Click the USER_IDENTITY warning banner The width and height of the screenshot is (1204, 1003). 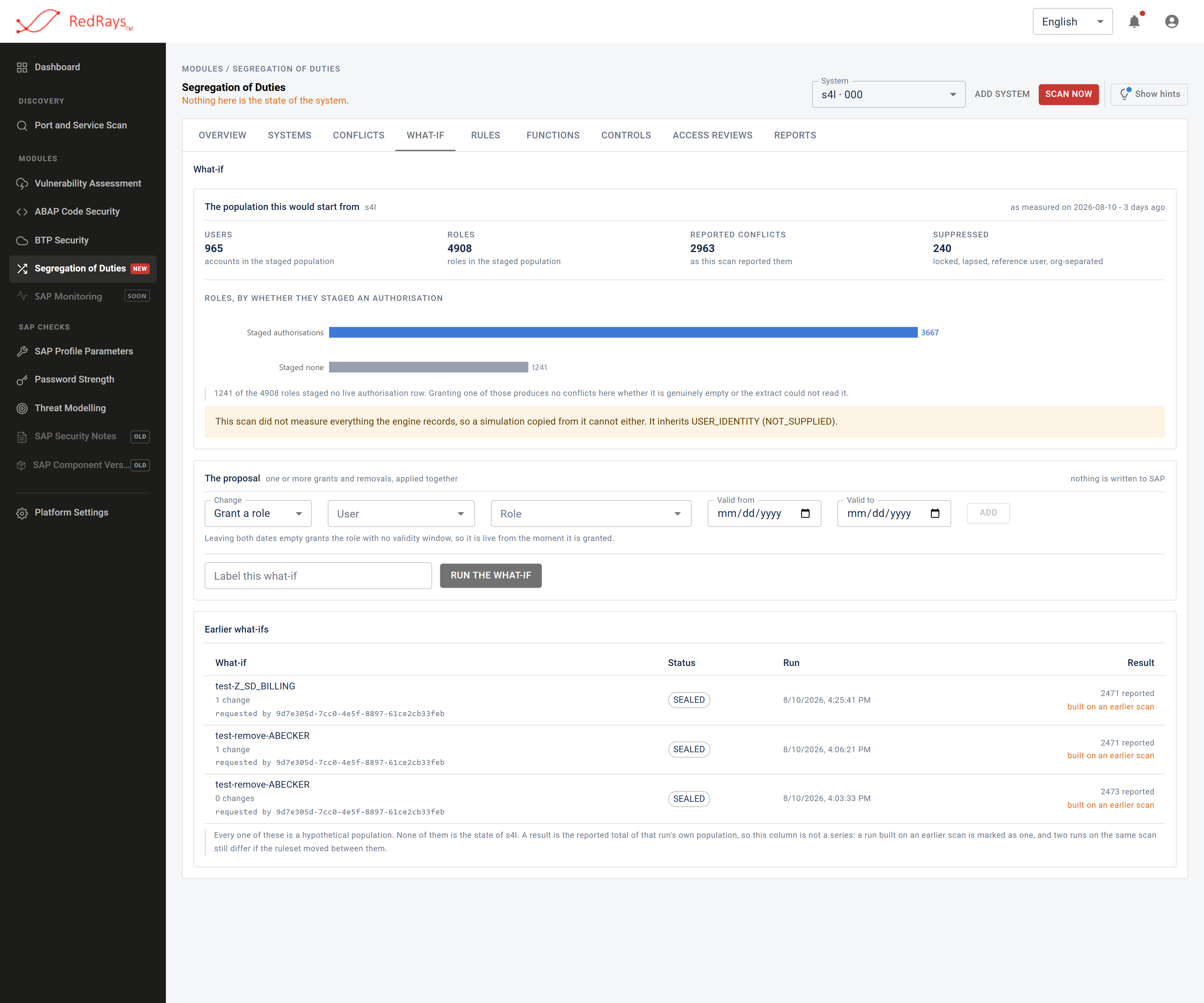685,422
